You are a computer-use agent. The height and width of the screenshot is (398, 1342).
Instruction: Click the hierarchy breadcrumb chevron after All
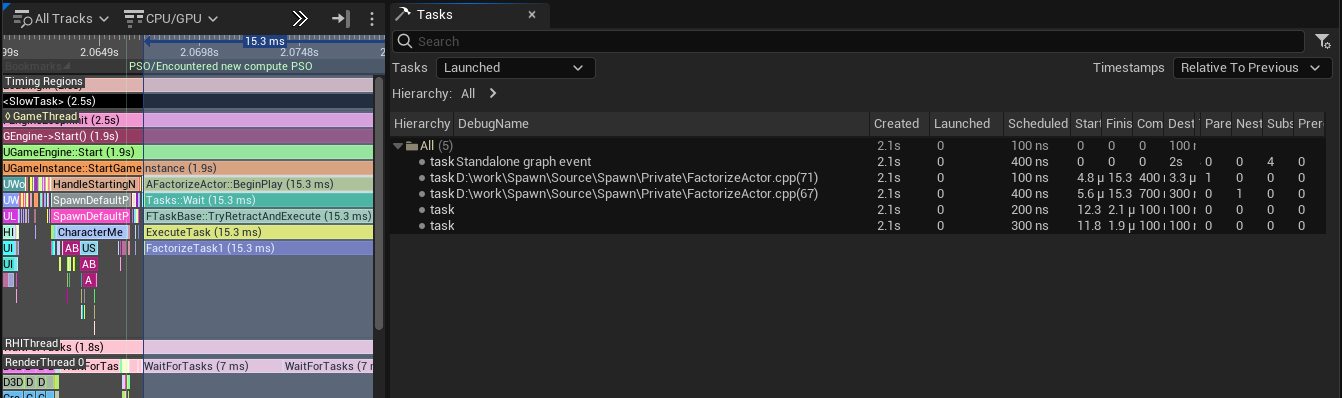tap(493, 93)
